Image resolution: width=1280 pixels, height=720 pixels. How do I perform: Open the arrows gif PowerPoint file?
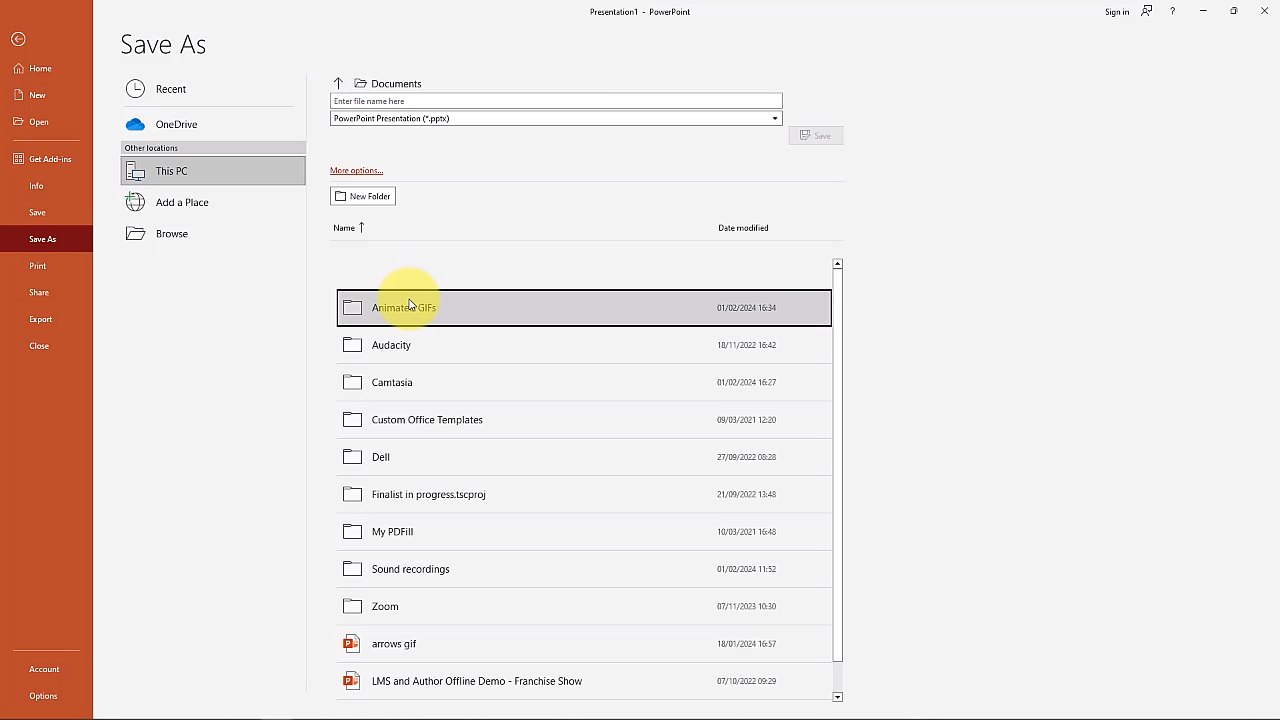pyautogui.click(x=394, y=644)
